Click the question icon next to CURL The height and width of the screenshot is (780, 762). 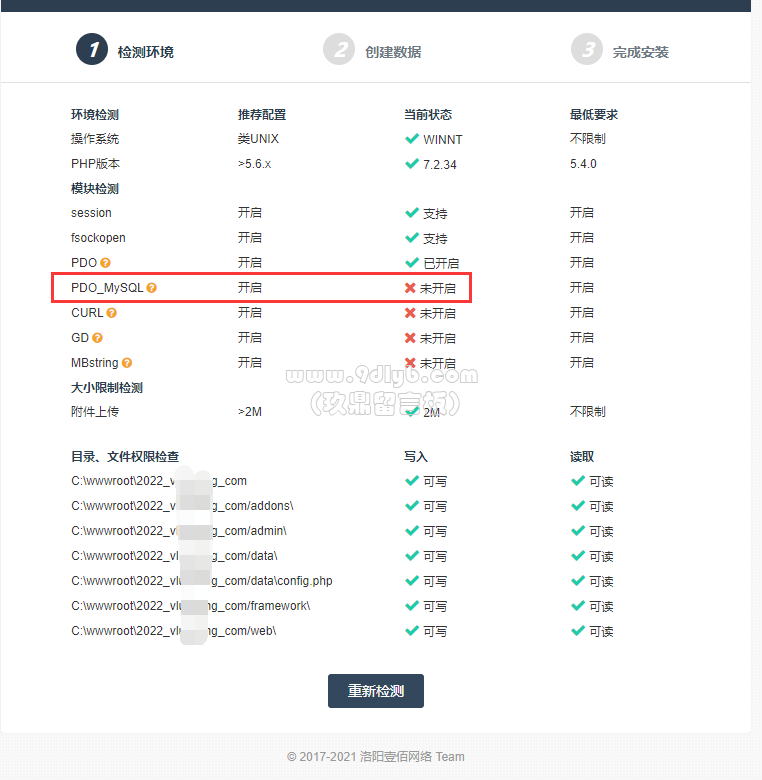[112, 313]
